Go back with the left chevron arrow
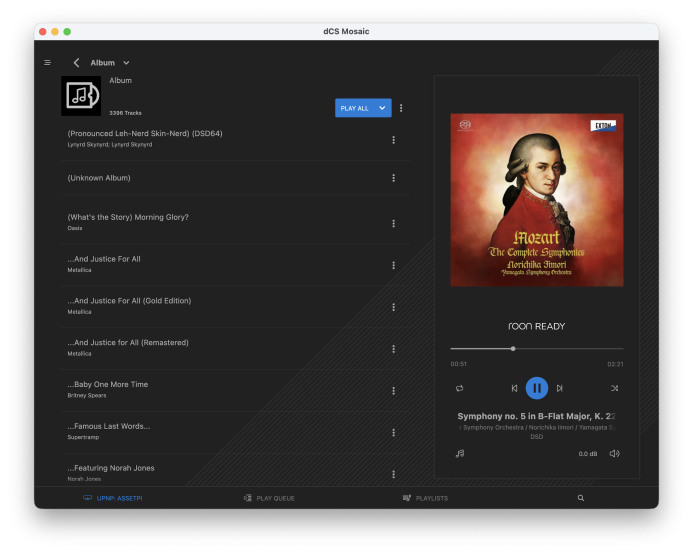Screen dimensions: 693x554 coord(76,63)
